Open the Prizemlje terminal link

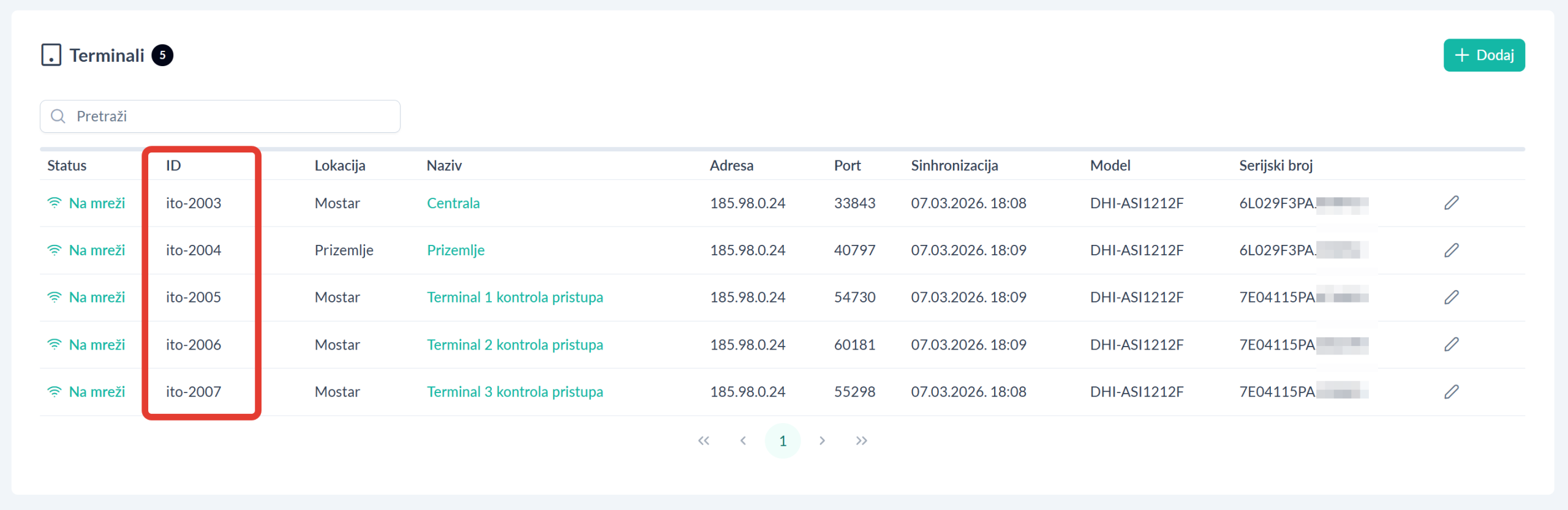point(456,250)
